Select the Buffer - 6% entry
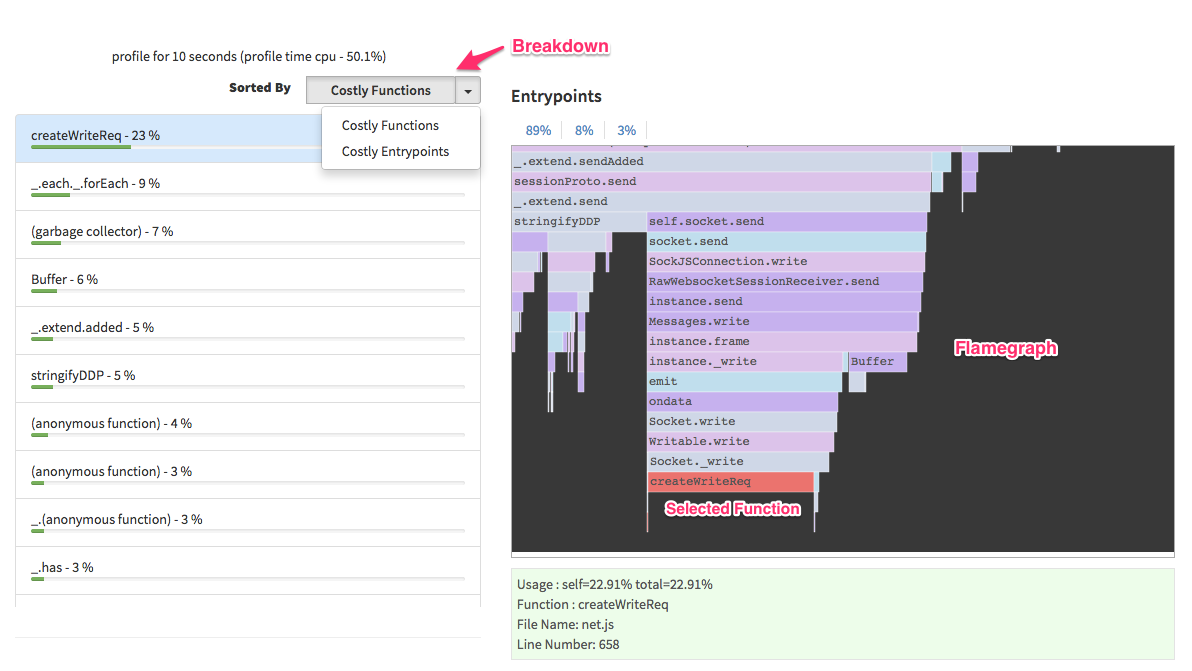The width and height of the screenshot is (1192, 671). (x=65, y=279)
